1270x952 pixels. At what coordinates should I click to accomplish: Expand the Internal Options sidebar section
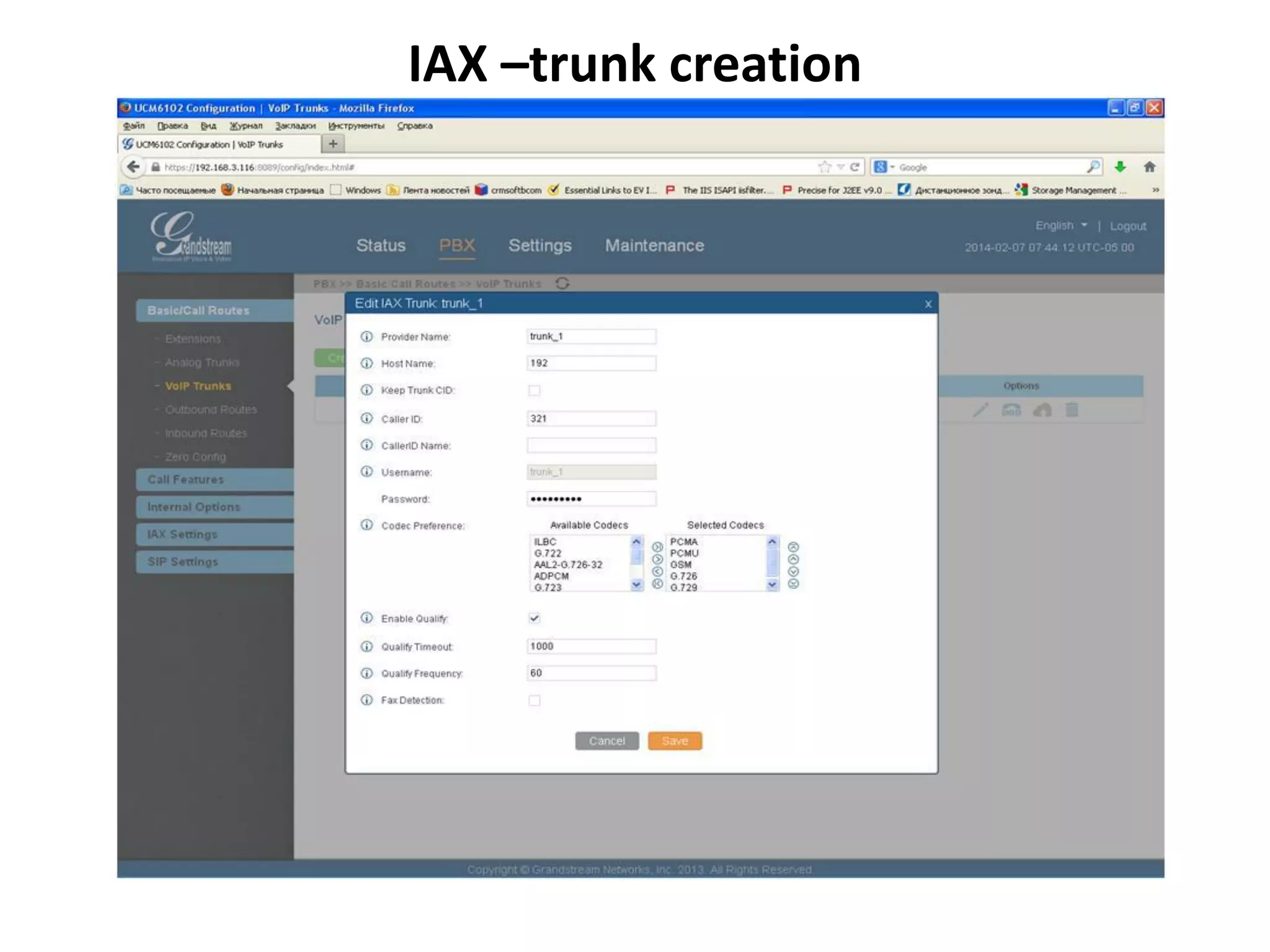click(x=215, y=507)
